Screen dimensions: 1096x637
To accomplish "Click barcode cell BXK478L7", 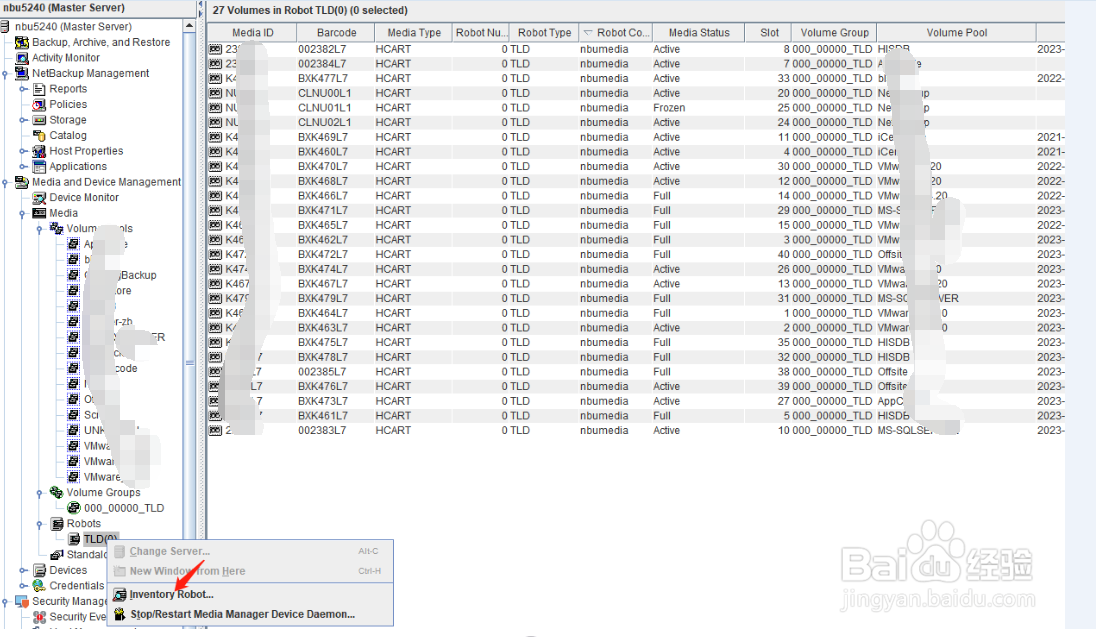I will 323,357.
